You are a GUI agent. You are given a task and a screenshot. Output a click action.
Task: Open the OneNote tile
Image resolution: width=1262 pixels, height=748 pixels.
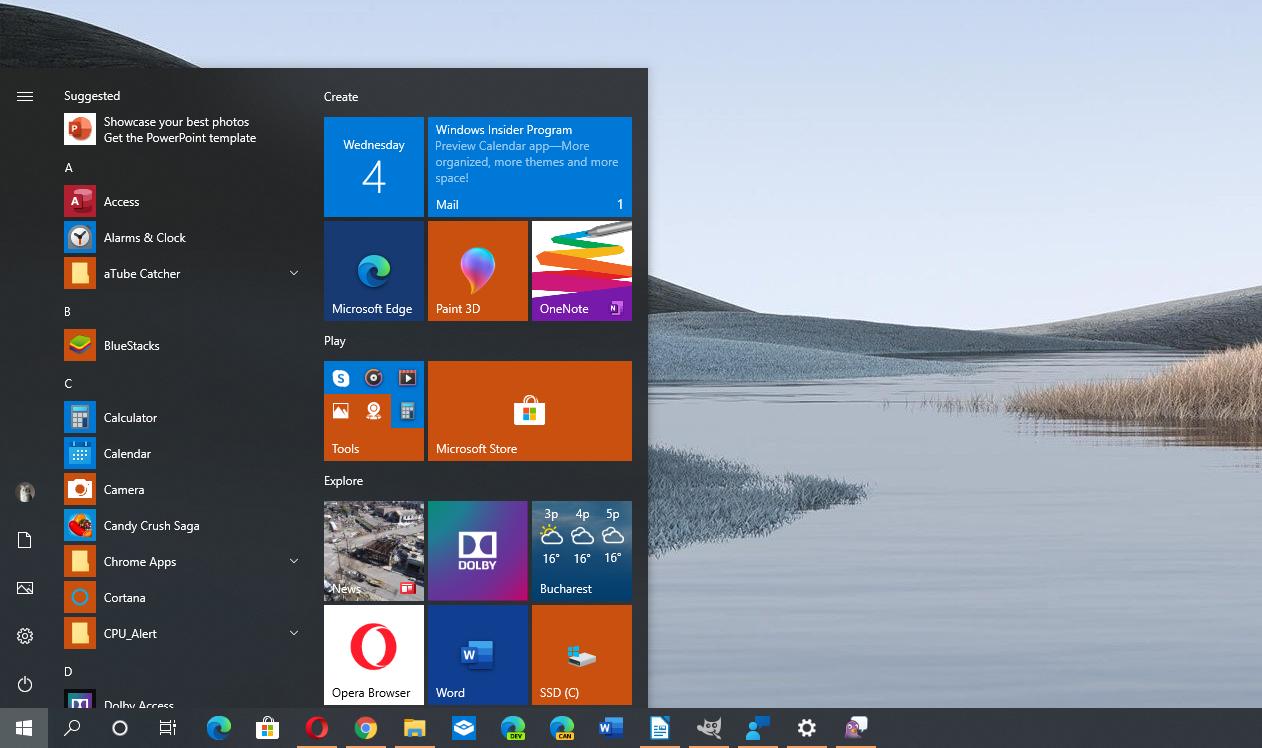[x=582, y=271]
